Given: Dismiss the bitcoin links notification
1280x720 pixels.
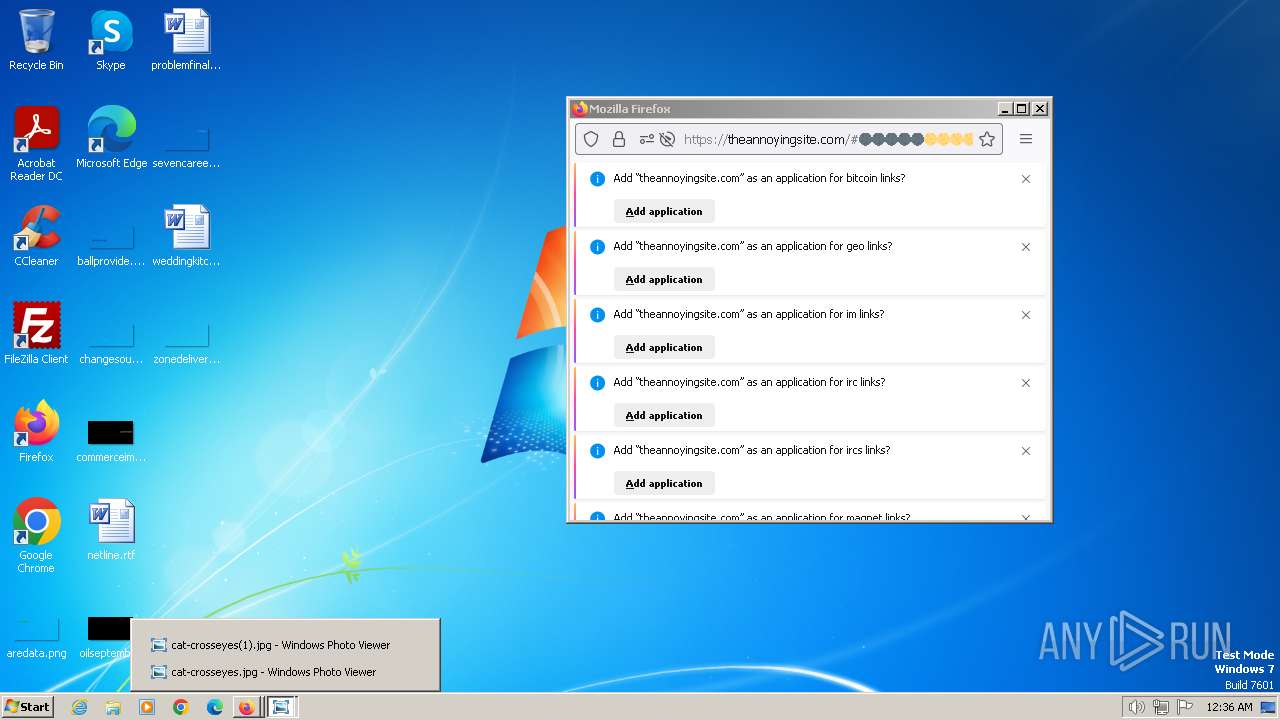Looking at the screenshot, I should click(1025, 179).
